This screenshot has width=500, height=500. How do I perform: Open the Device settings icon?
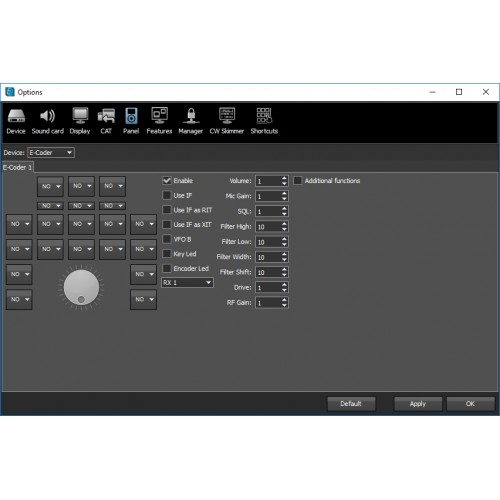click(16, 121)
